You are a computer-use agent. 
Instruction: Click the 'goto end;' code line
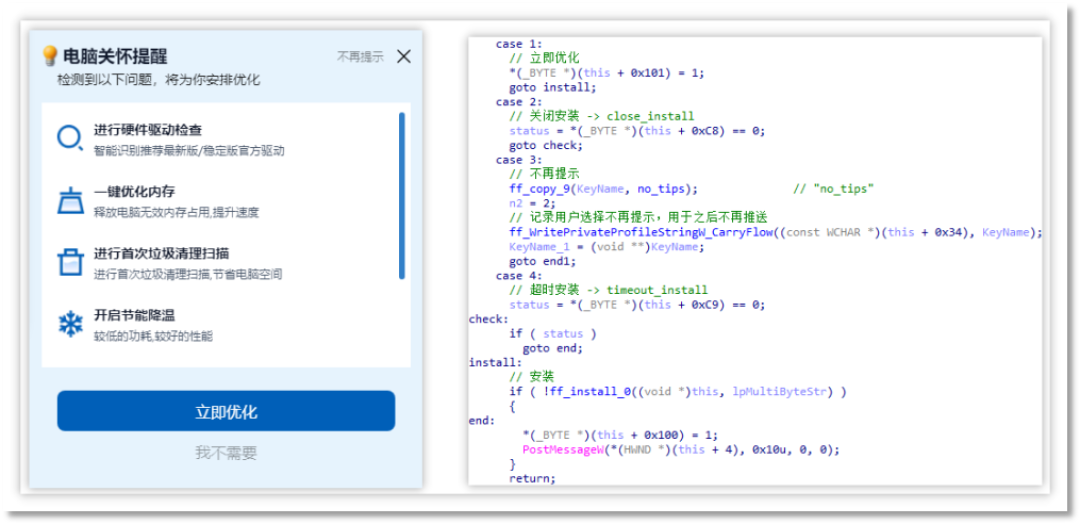click(x=553, y=348)
